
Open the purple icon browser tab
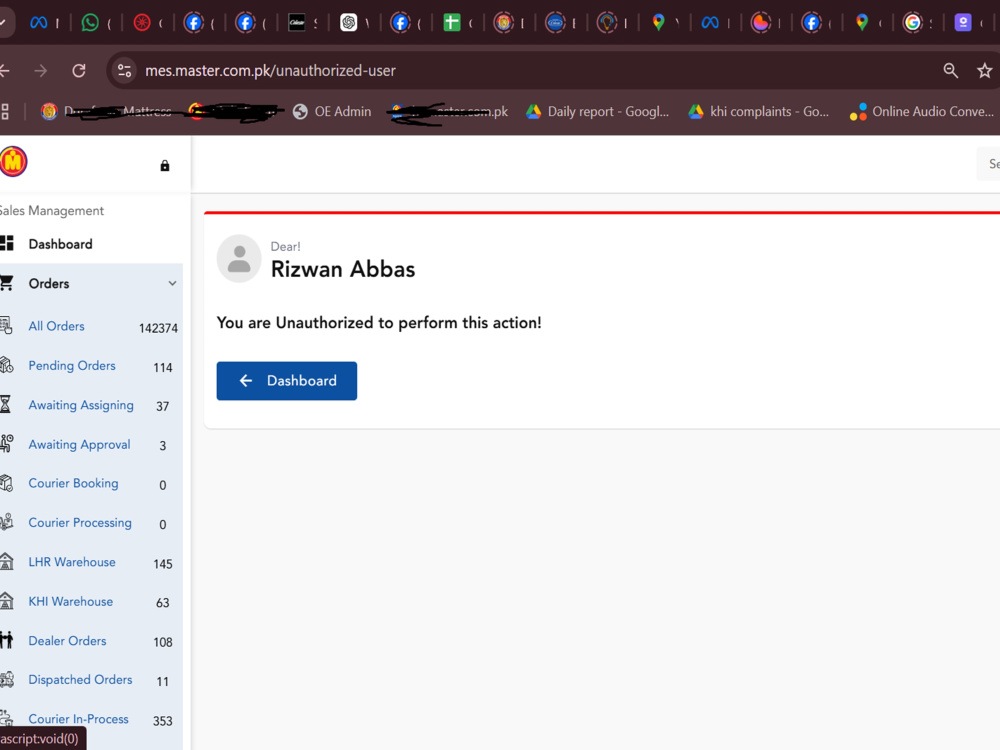962,23
